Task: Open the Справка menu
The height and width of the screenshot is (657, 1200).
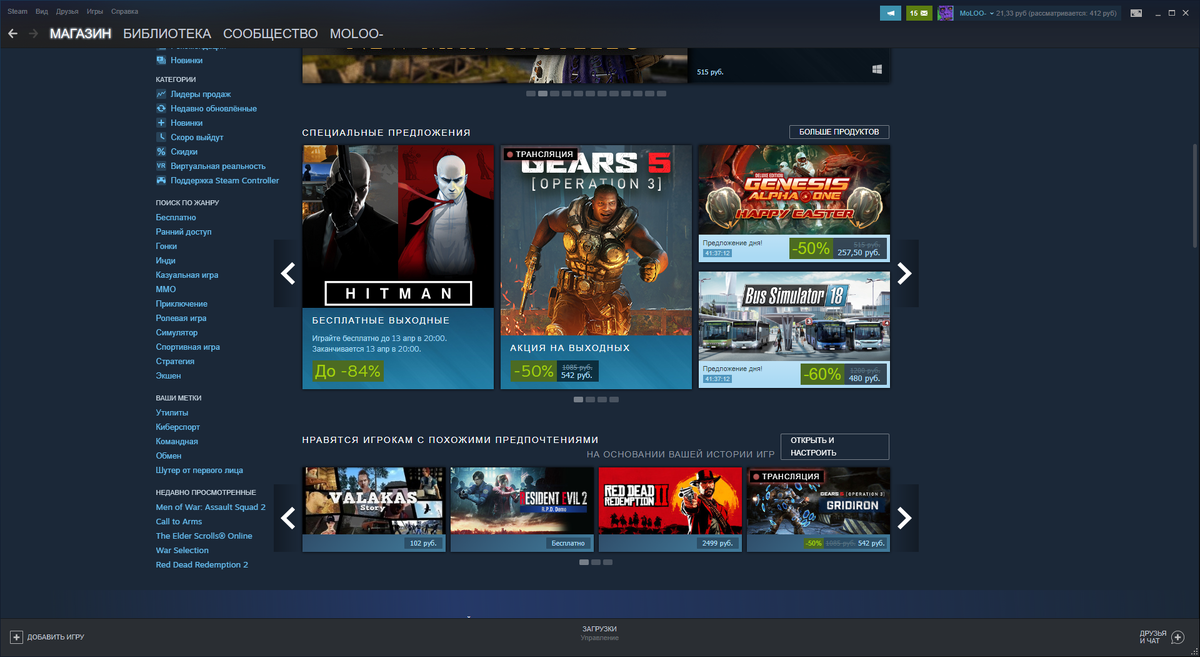Action: (x=125, y=11)
